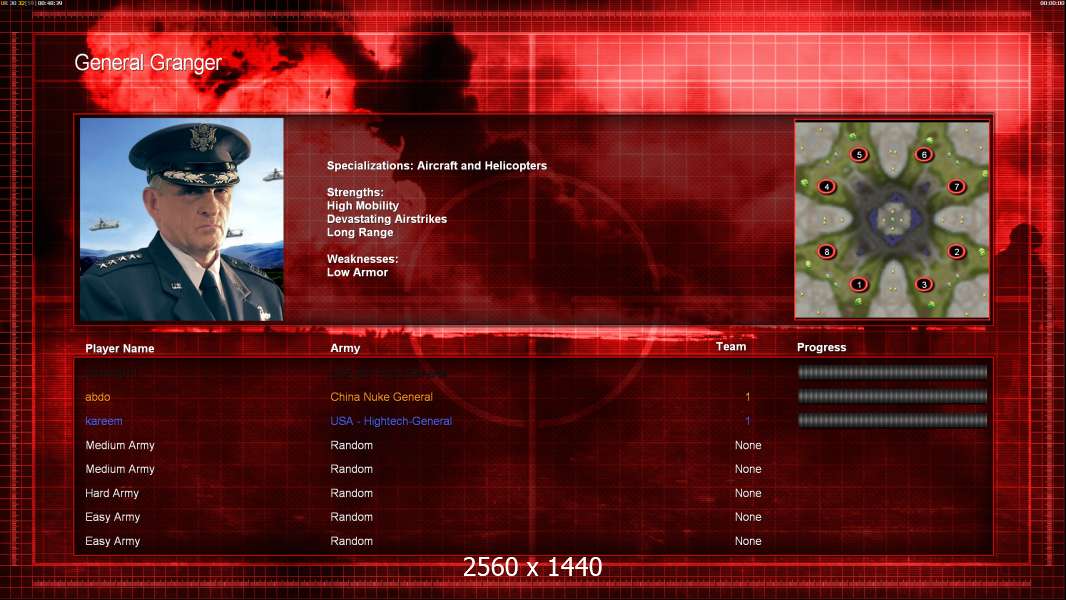Click the Army column header
The height and width of the screenshot is (600, 1066).
[345, 348]
